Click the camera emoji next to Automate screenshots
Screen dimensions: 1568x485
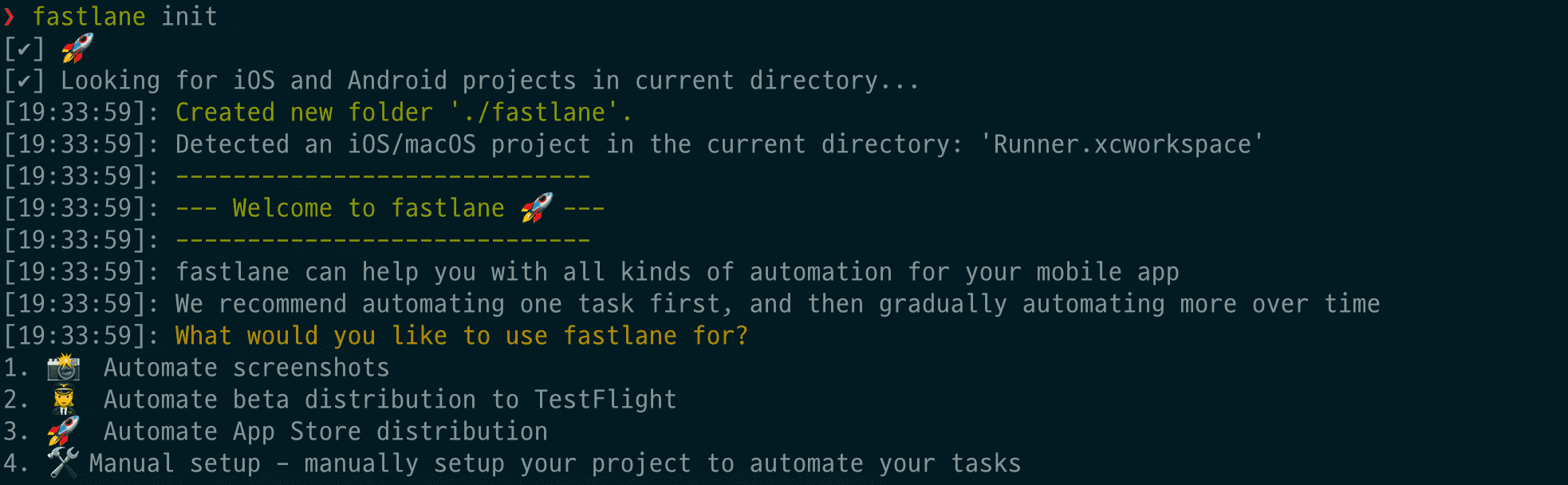(x=63, y=368)
